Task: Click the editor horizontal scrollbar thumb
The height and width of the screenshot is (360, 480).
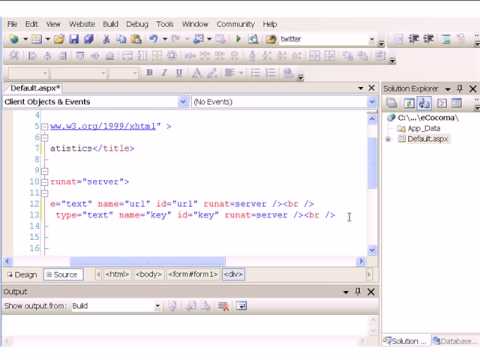Action: point(148,261)
